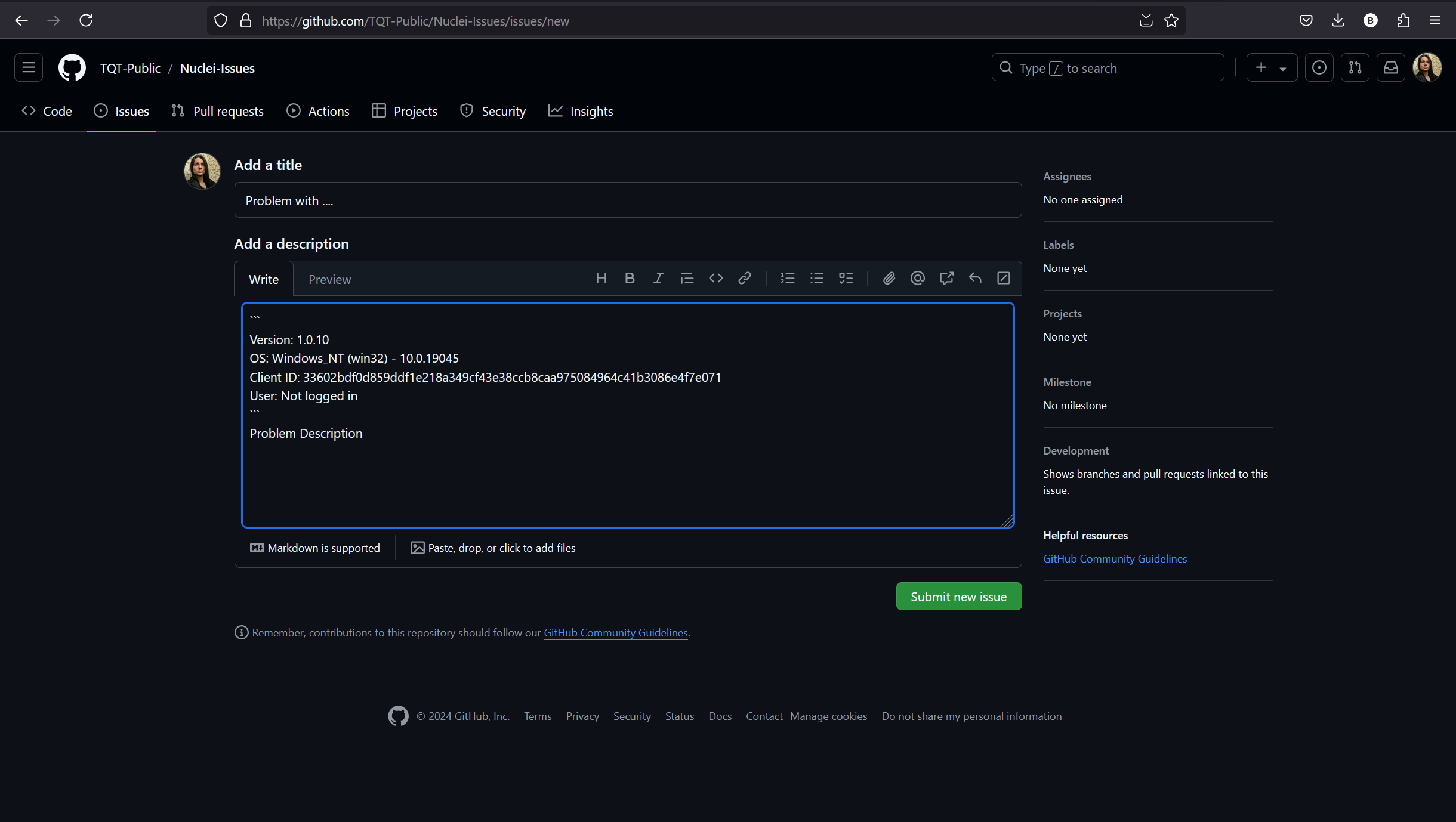Switch to the Write tab
This screenshot has height=822, width=1456.
(x=264, y=279)
